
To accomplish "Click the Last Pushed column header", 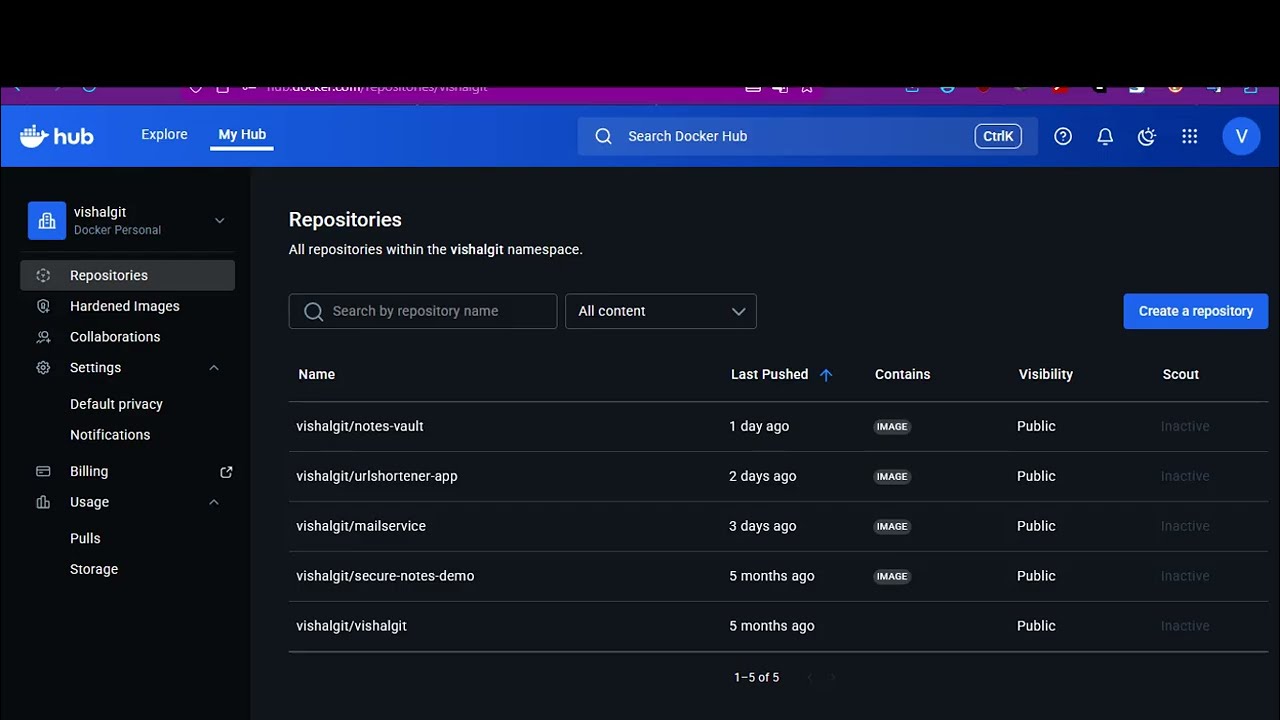I will (x=769, y=374).
